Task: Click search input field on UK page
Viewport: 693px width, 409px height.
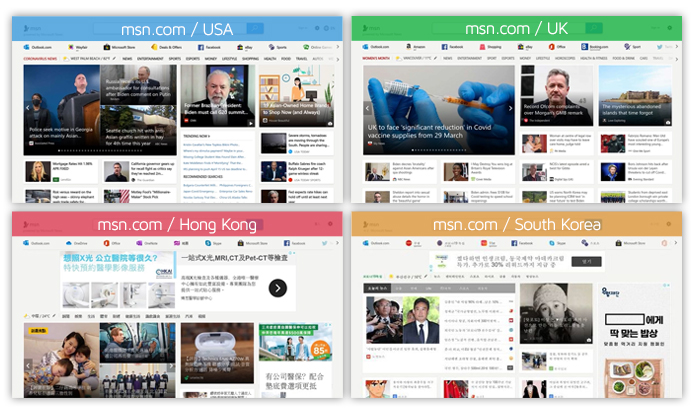Action: 509,28
